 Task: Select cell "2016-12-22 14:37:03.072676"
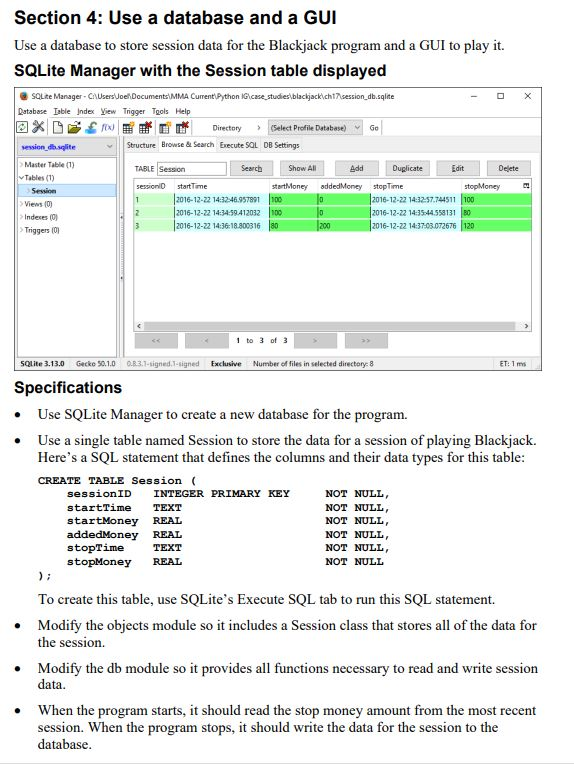click(416, 226)
